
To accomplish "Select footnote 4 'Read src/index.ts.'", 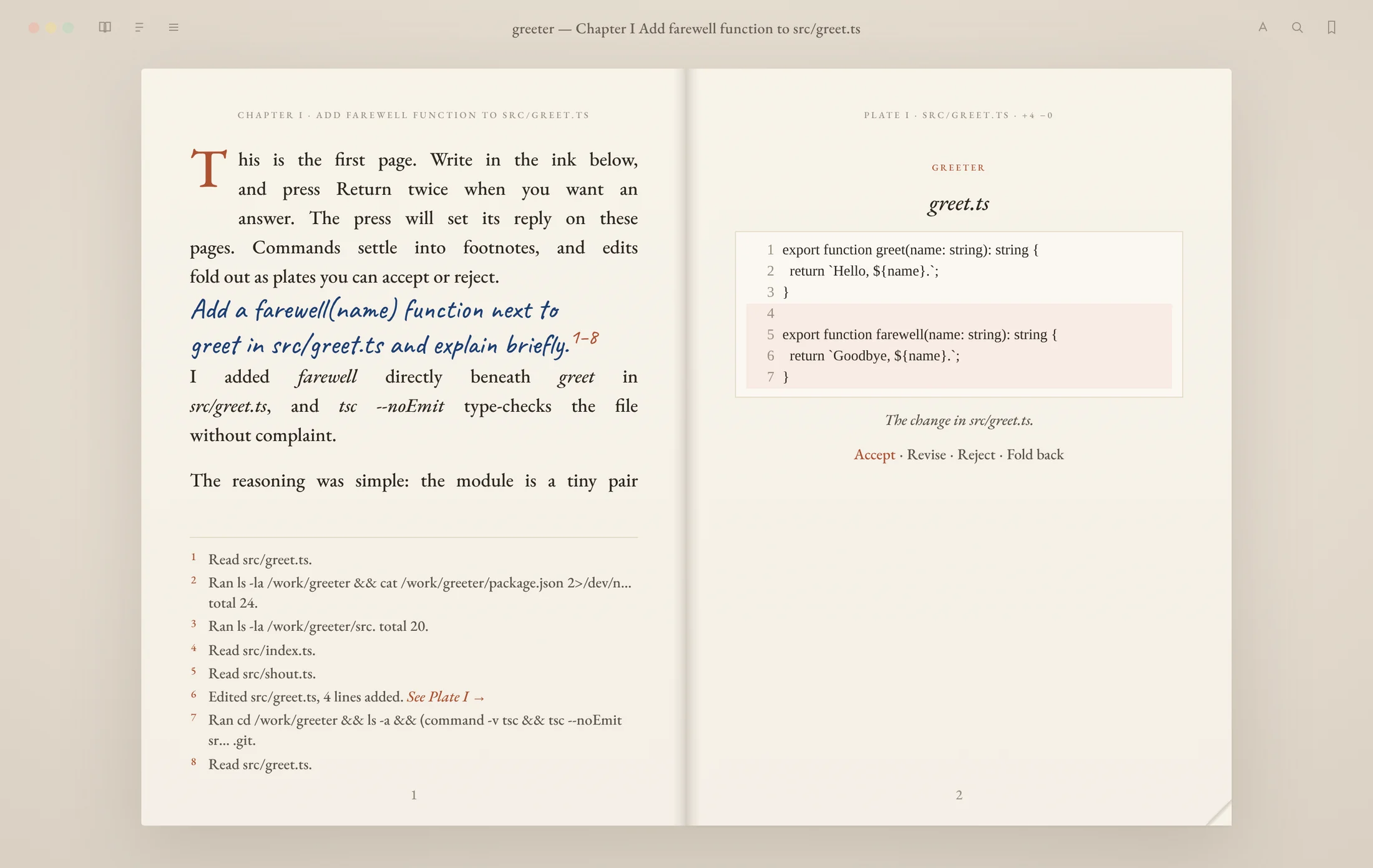I will point(261,651).
